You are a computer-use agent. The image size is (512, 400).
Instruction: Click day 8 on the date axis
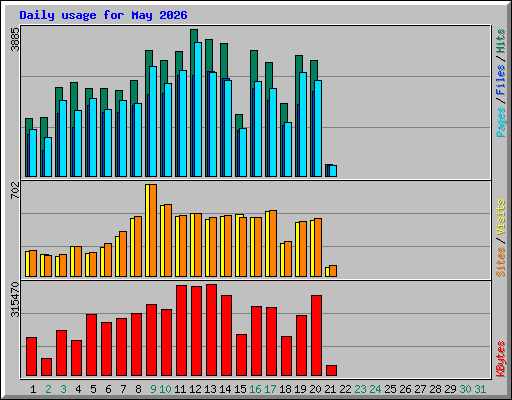(138, 389)
